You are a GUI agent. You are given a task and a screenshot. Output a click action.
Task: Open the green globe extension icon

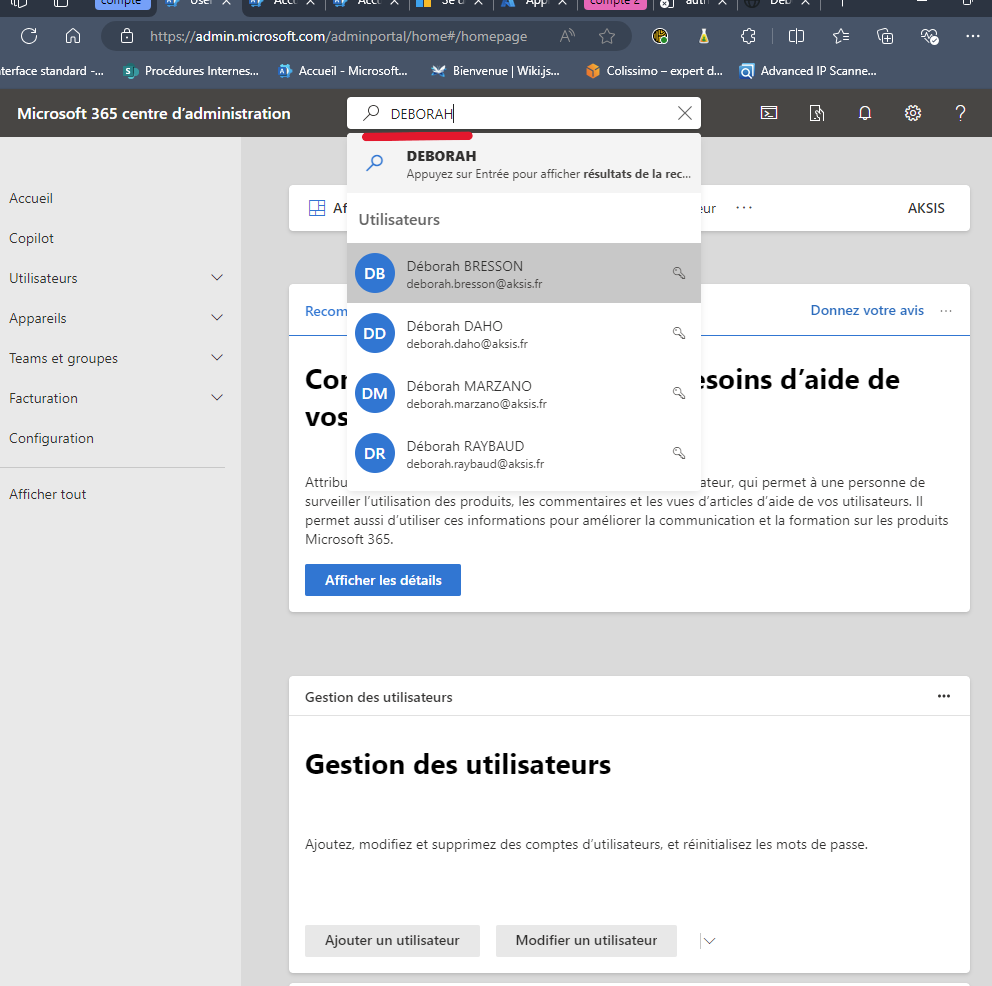point(660,36)
